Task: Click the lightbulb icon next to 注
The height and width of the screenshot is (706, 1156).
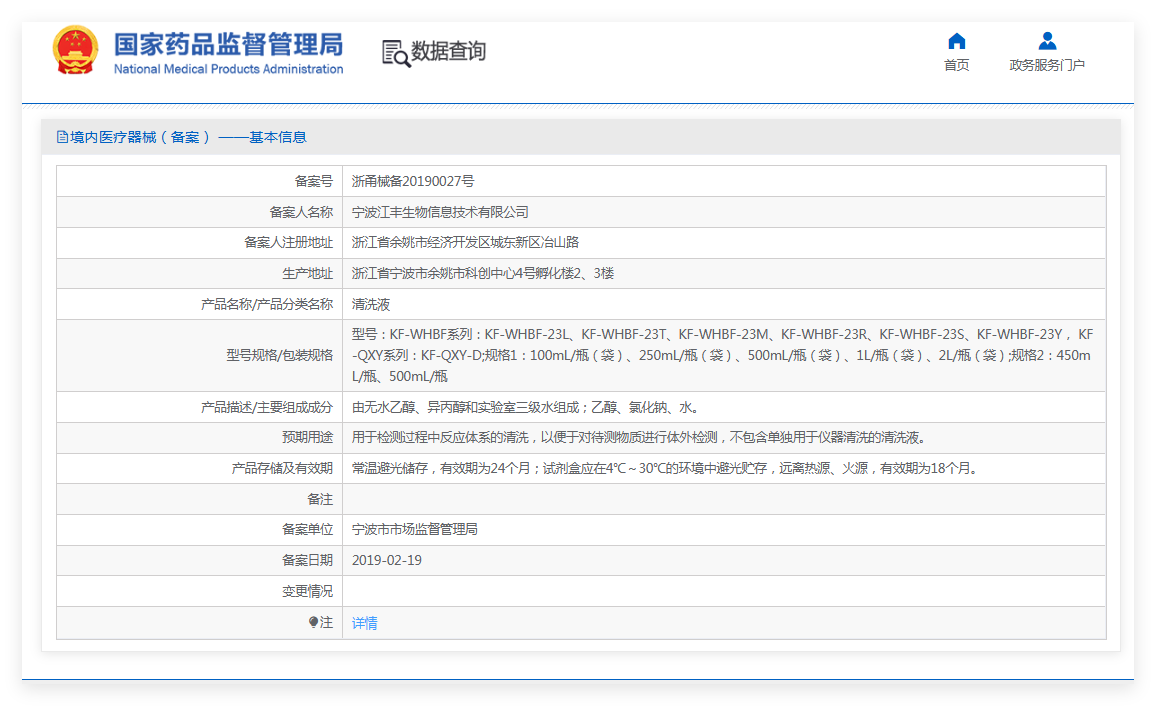Action: pyautogui.click(x=313, y=622)
